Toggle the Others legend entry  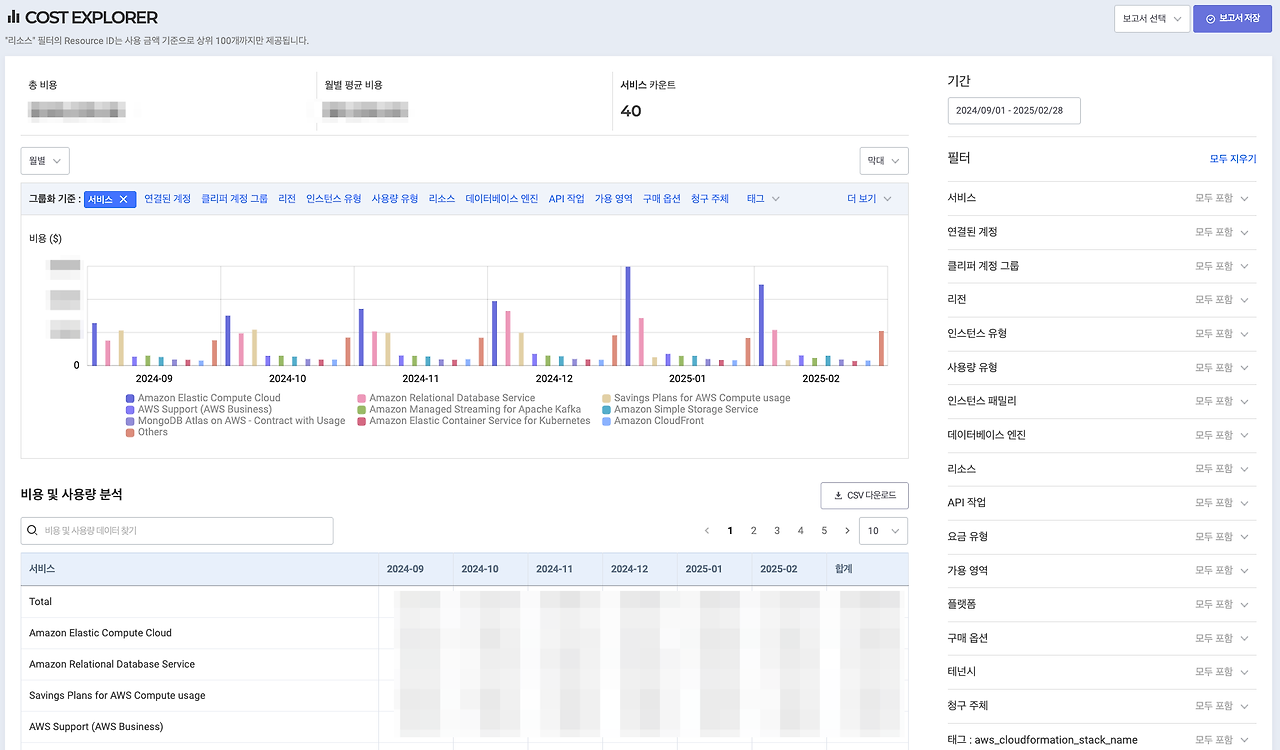click(x=147, y=433)
